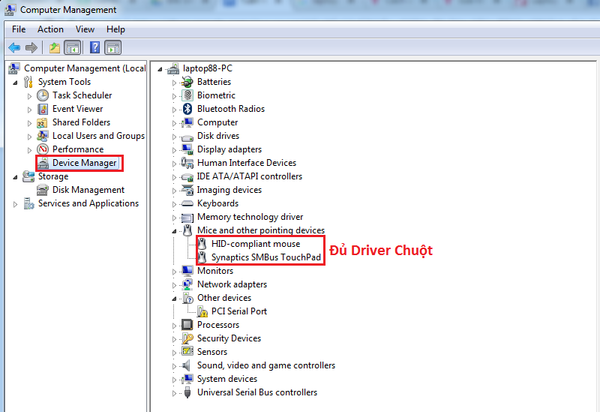The image size is (600, 412).
Task: Open the Help menu
Action: pyautogui.click(x=116, y=29)
